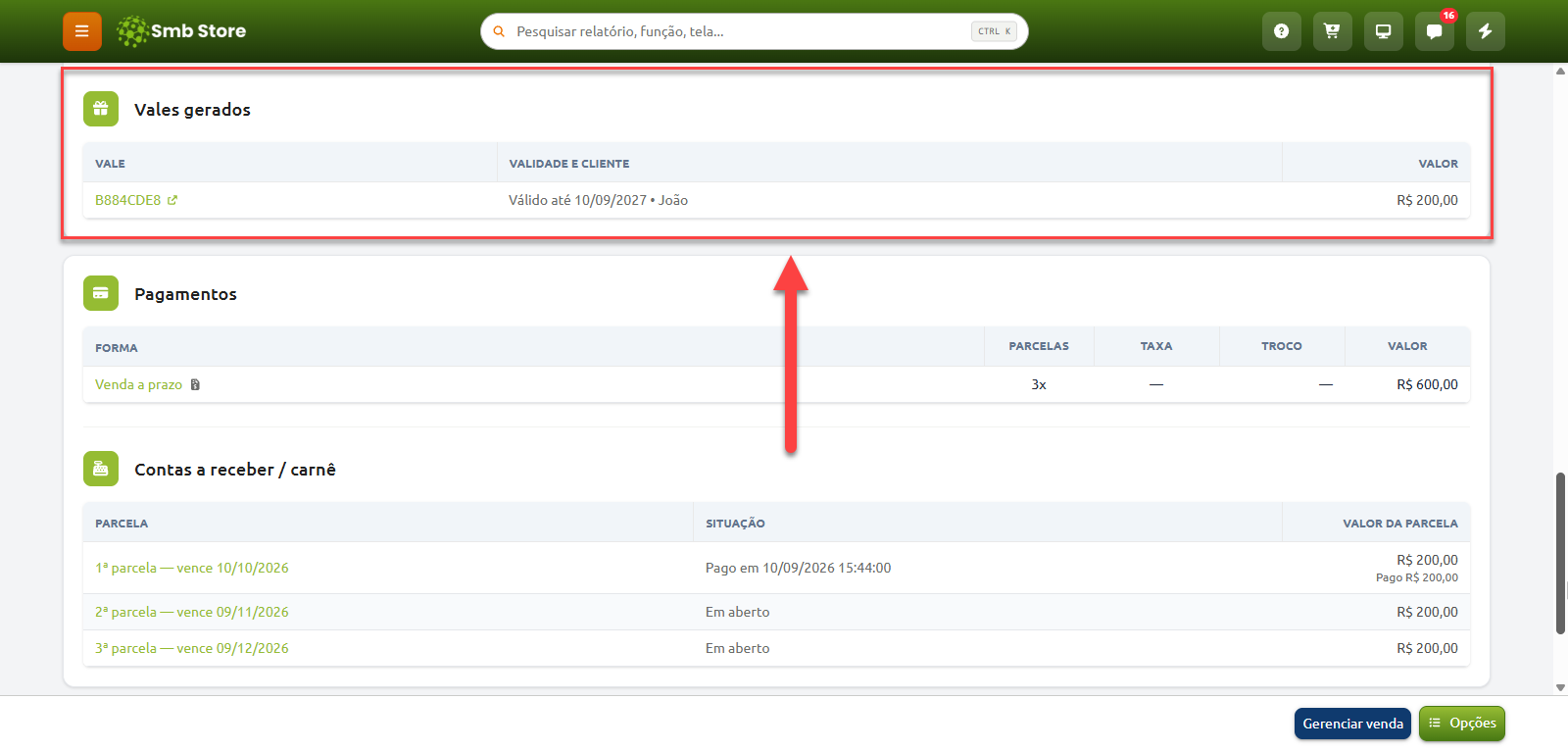Image resolution: width=1568 pixels, height=750 pixels.
Task: Click the voucher value R$ 200,00
Action: (1427, 200)
